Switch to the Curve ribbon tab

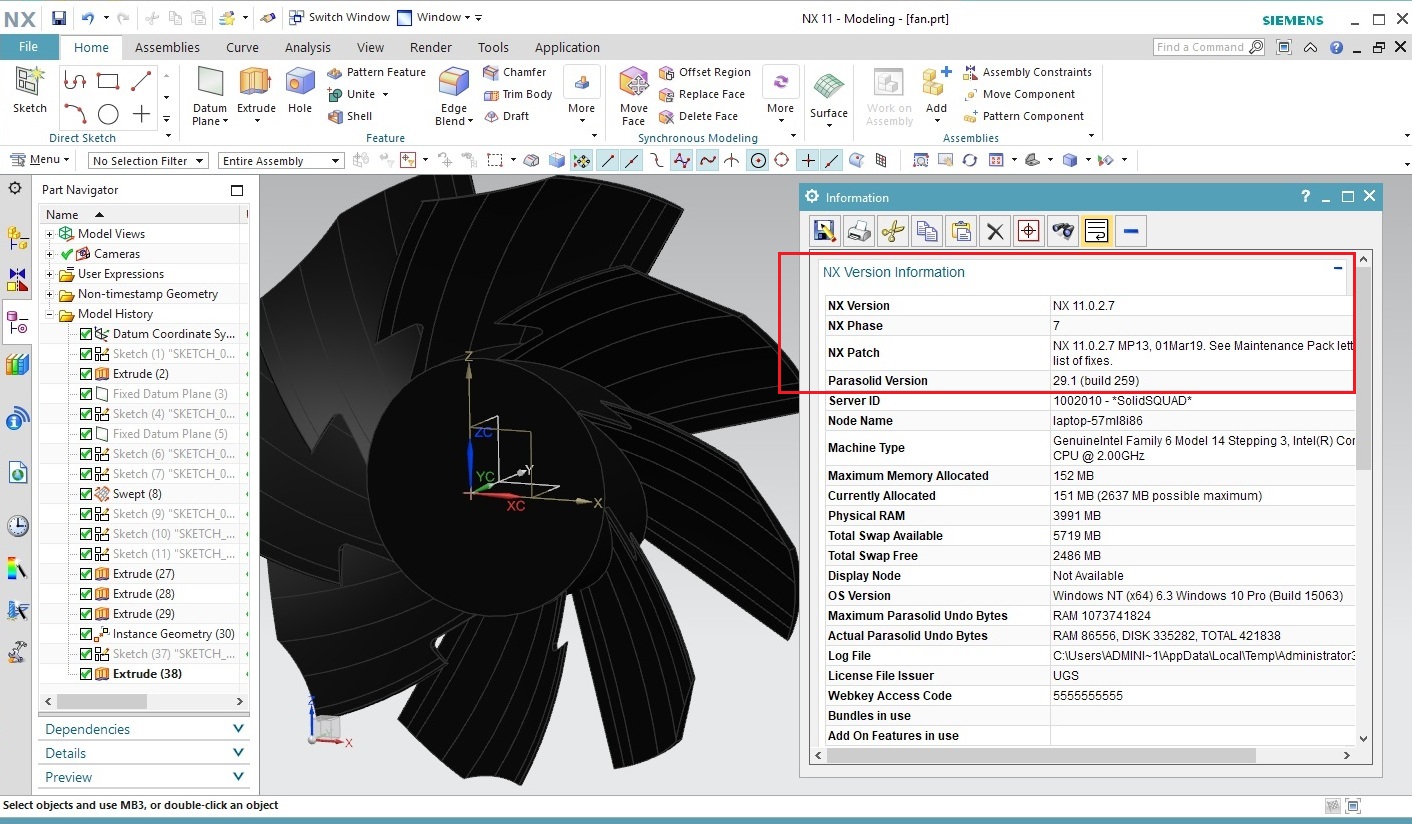coord(242,47)
